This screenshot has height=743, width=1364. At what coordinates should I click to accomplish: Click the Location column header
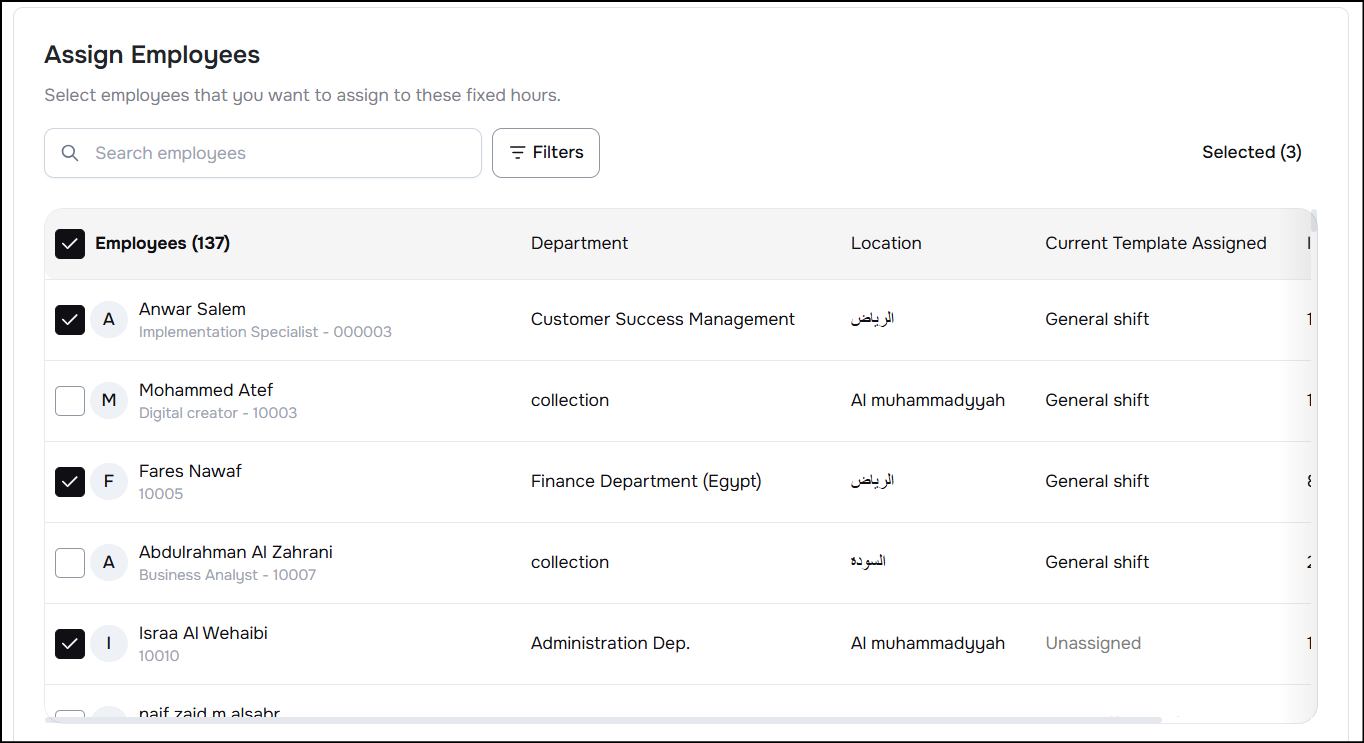pos(886,243)
